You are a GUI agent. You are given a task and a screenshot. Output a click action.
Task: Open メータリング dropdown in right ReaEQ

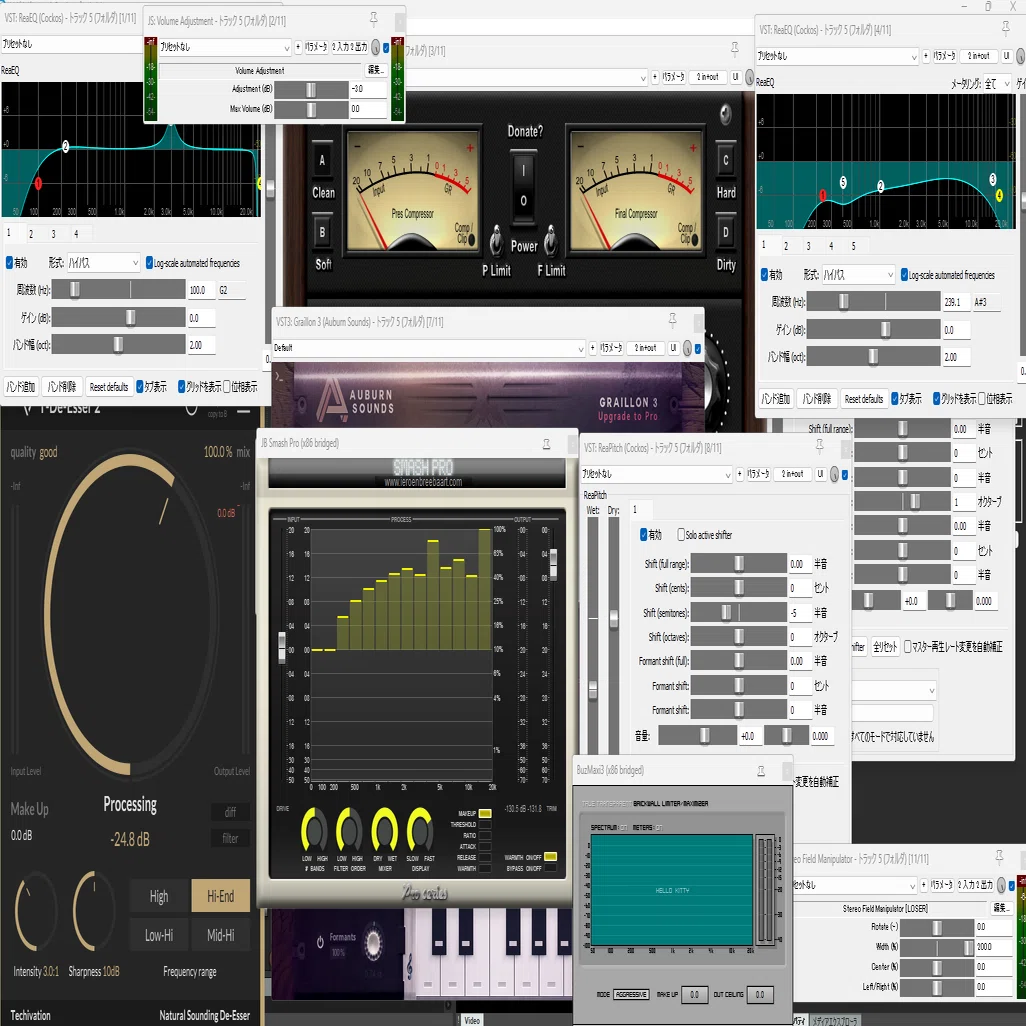(998, 84)
